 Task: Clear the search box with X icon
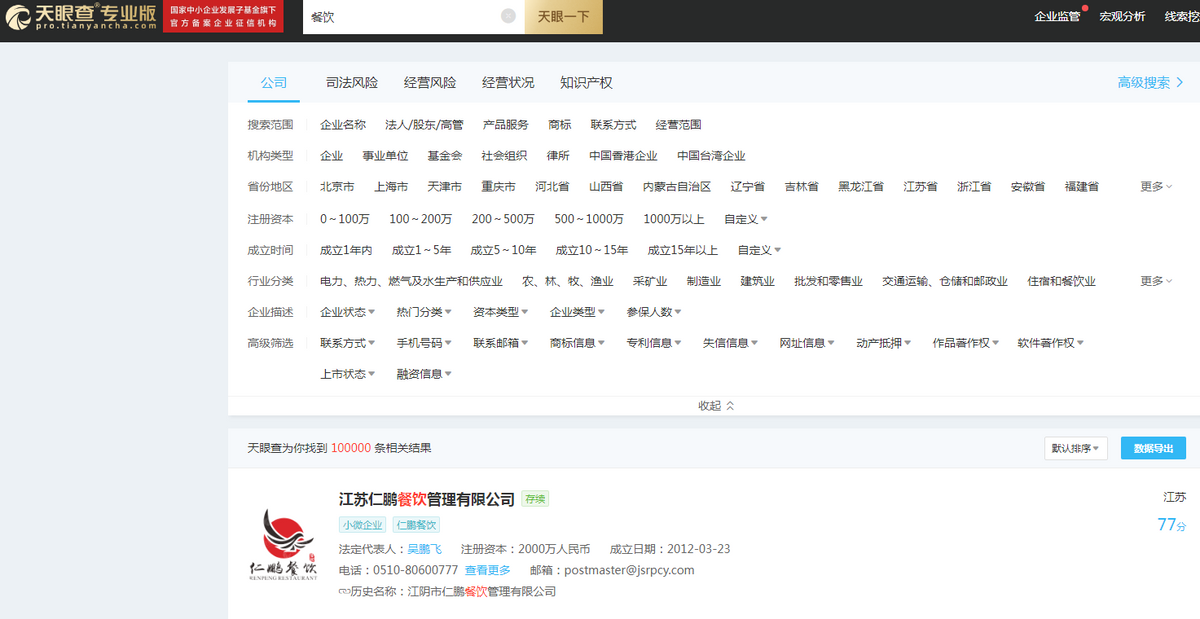click(x=507, y=16)
